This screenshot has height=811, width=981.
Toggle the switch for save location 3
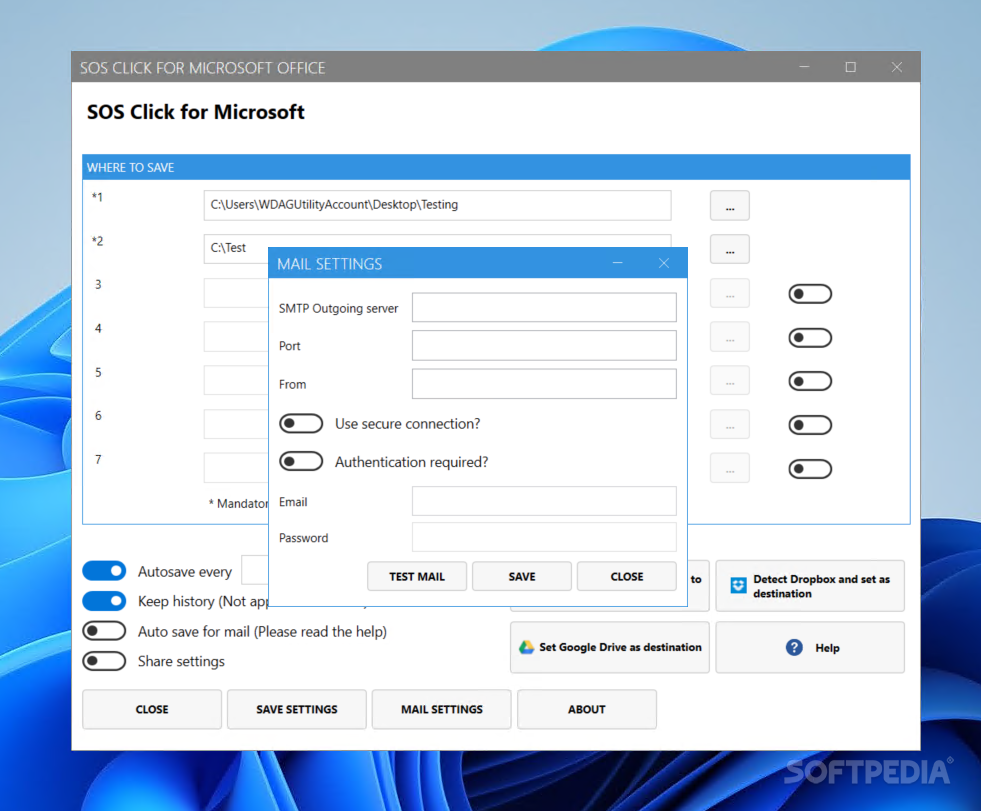point(810,294)
